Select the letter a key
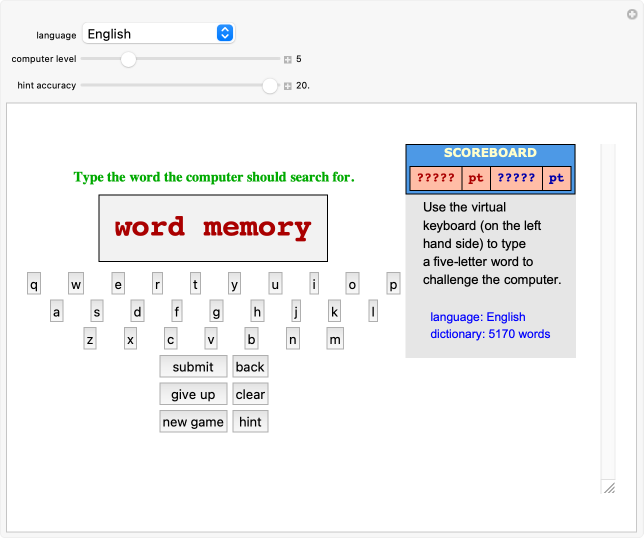 tap(57, 312)
